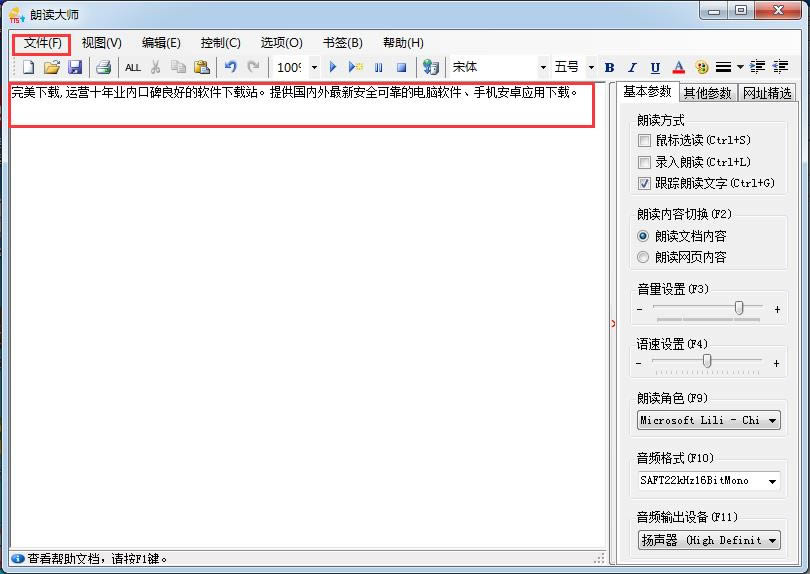Decrease volume with the minus sign
The height and width of the screenshot is (574, 810).
640,309
